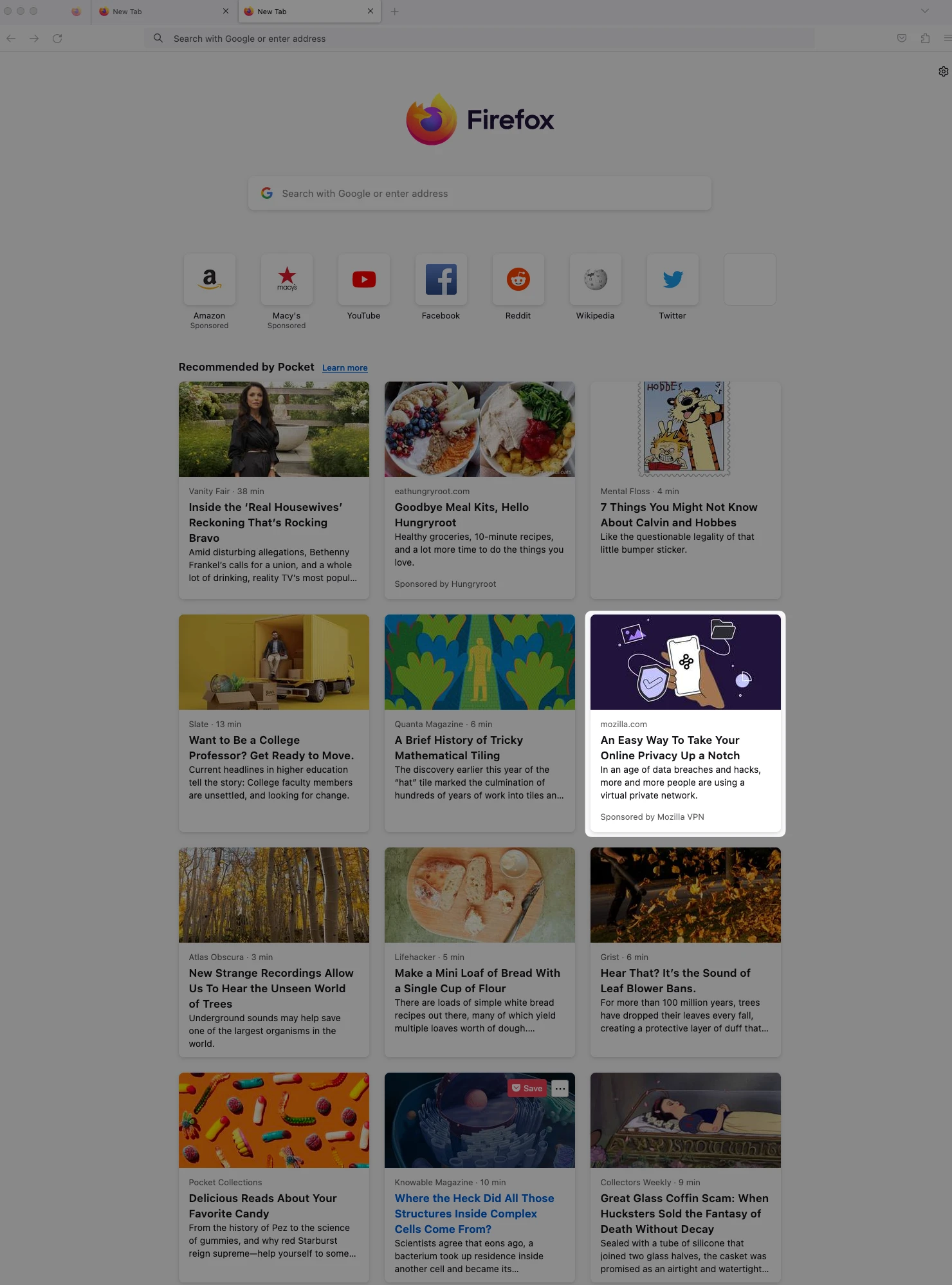The height and width of the screenshot is (1285, 952).
Task: Click the browser forward arrow
Action: [34, 39]
